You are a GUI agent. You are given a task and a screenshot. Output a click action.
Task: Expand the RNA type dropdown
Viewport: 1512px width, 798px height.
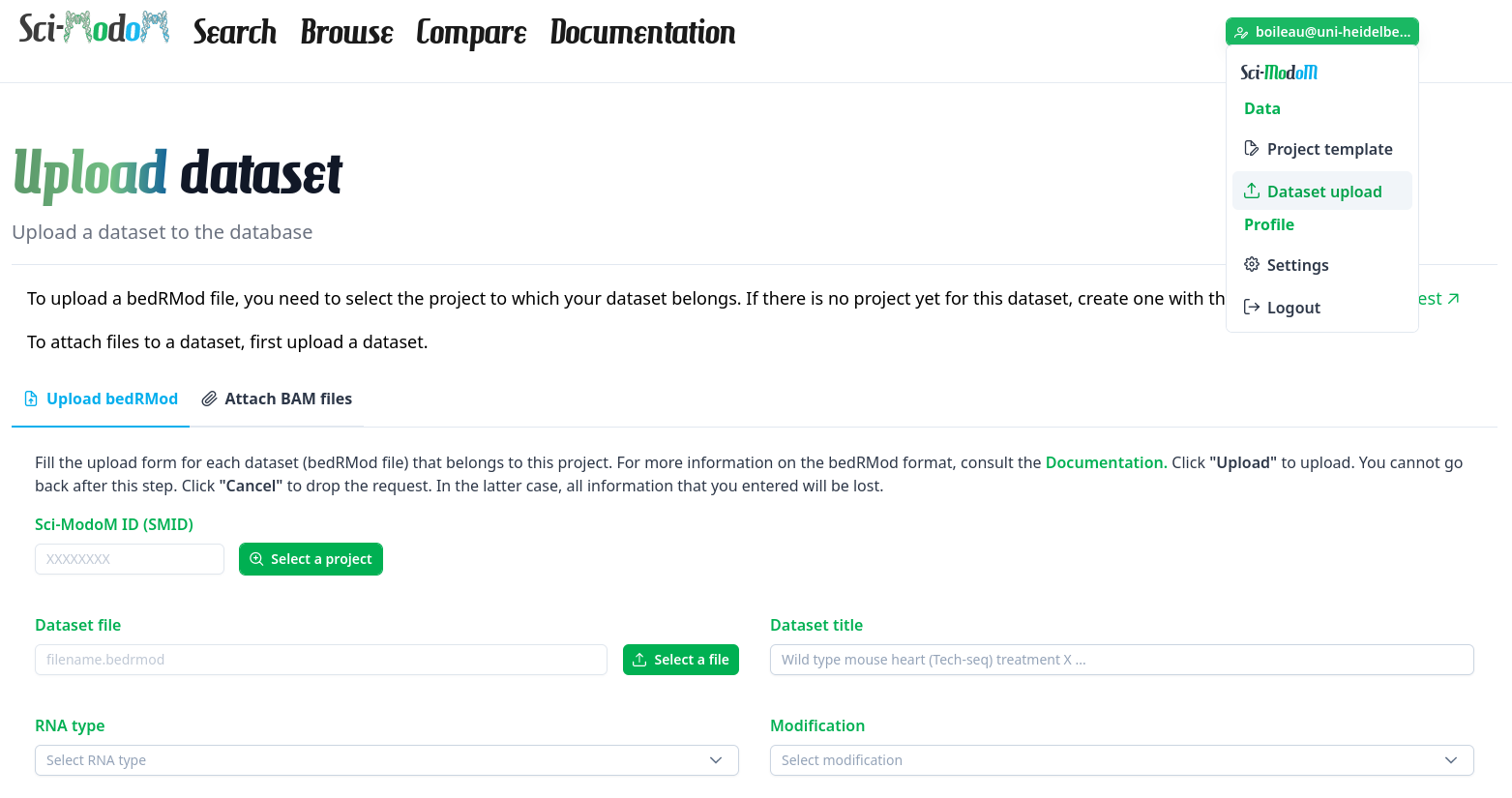coord(386,760)
